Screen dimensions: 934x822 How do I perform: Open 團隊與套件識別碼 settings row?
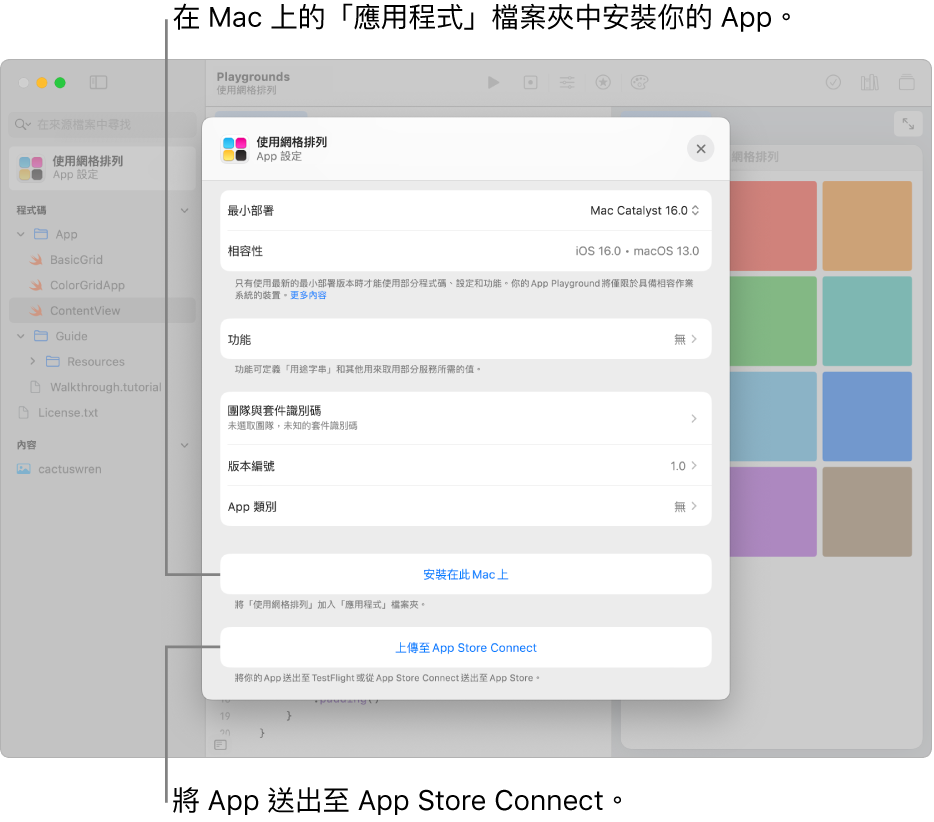tap(466, 418)
